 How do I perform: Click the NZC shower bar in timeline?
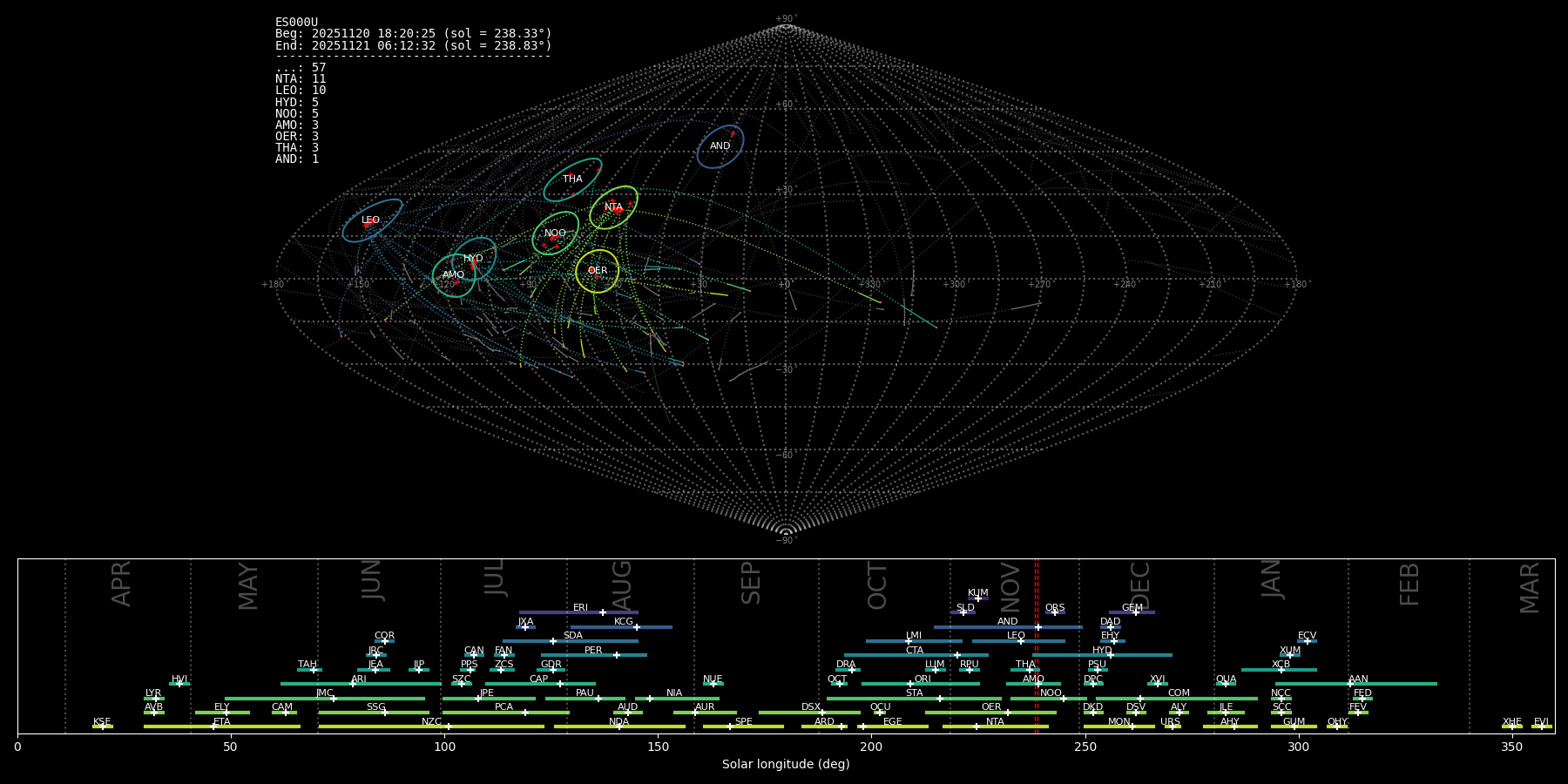[431, 727]
